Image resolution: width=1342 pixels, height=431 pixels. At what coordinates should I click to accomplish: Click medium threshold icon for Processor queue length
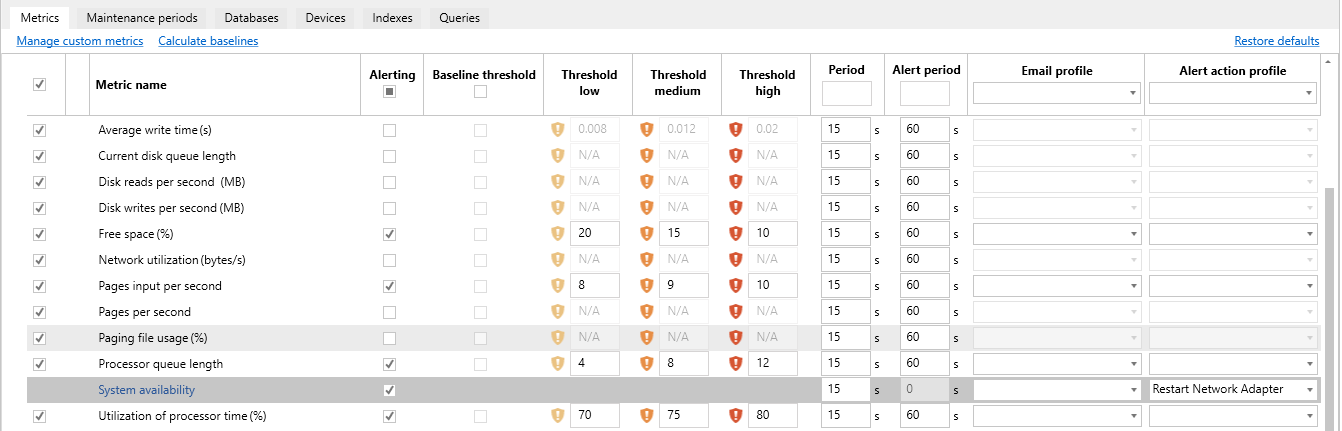click(646, 364)
